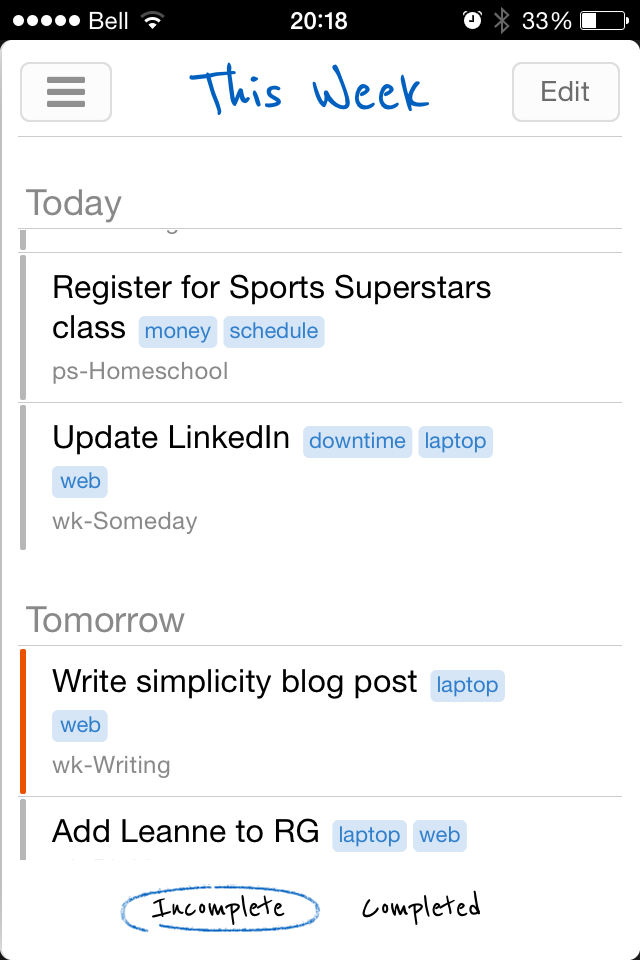Viewport: 640px width, 960px height.
Task: Switch to the Completed tab
Action: [421, 907]
